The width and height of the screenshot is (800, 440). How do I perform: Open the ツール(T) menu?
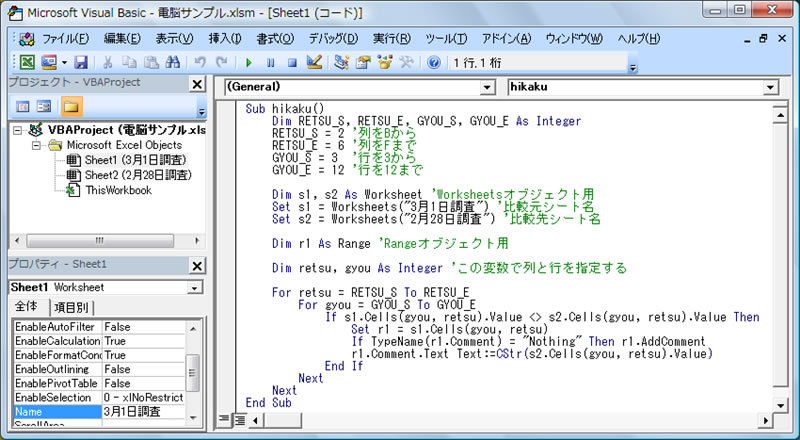coord(446,39)
